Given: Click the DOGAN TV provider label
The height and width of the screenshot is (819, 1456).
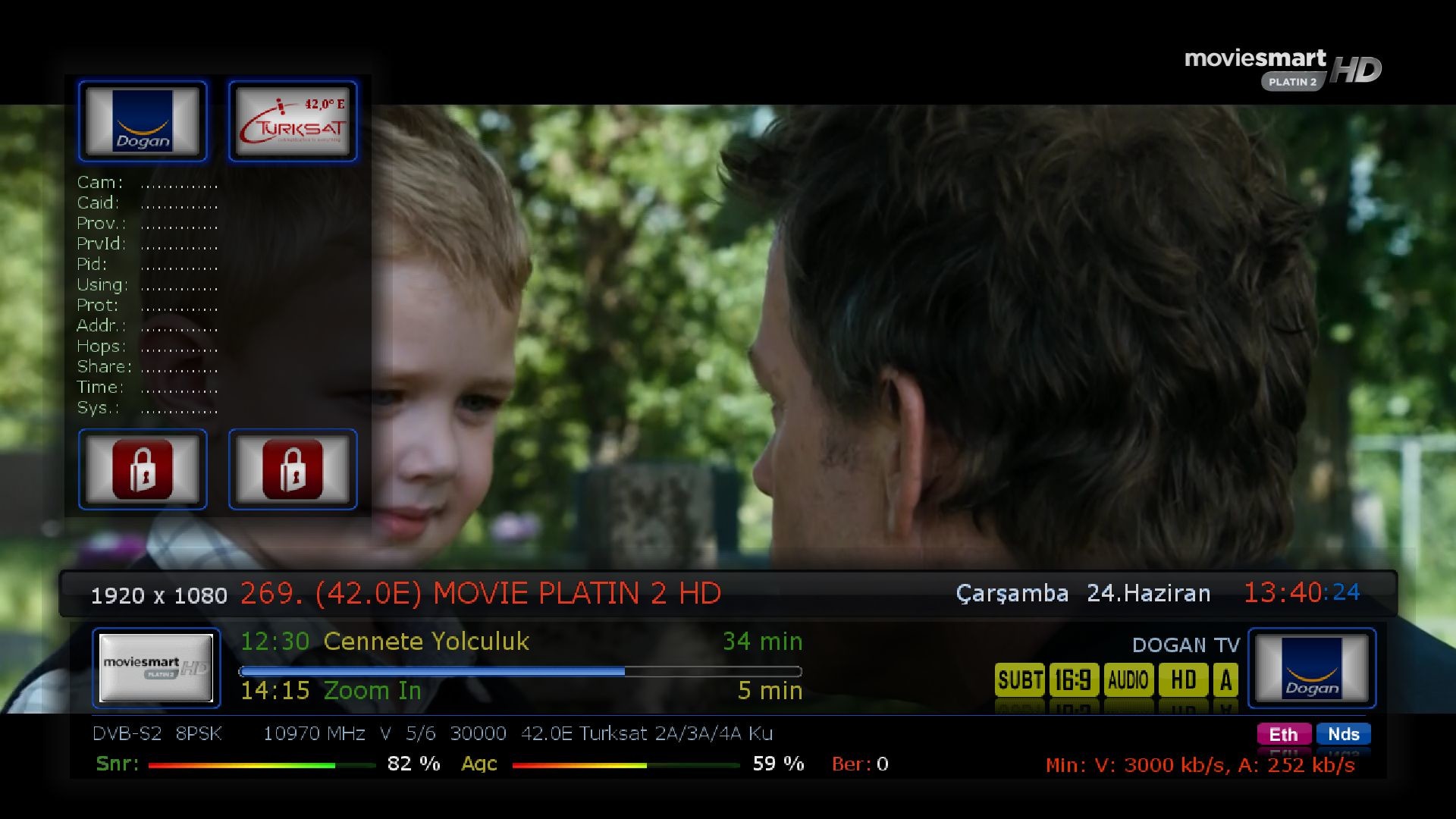Looking at the screenshot, I should (x=1186, y=645).
